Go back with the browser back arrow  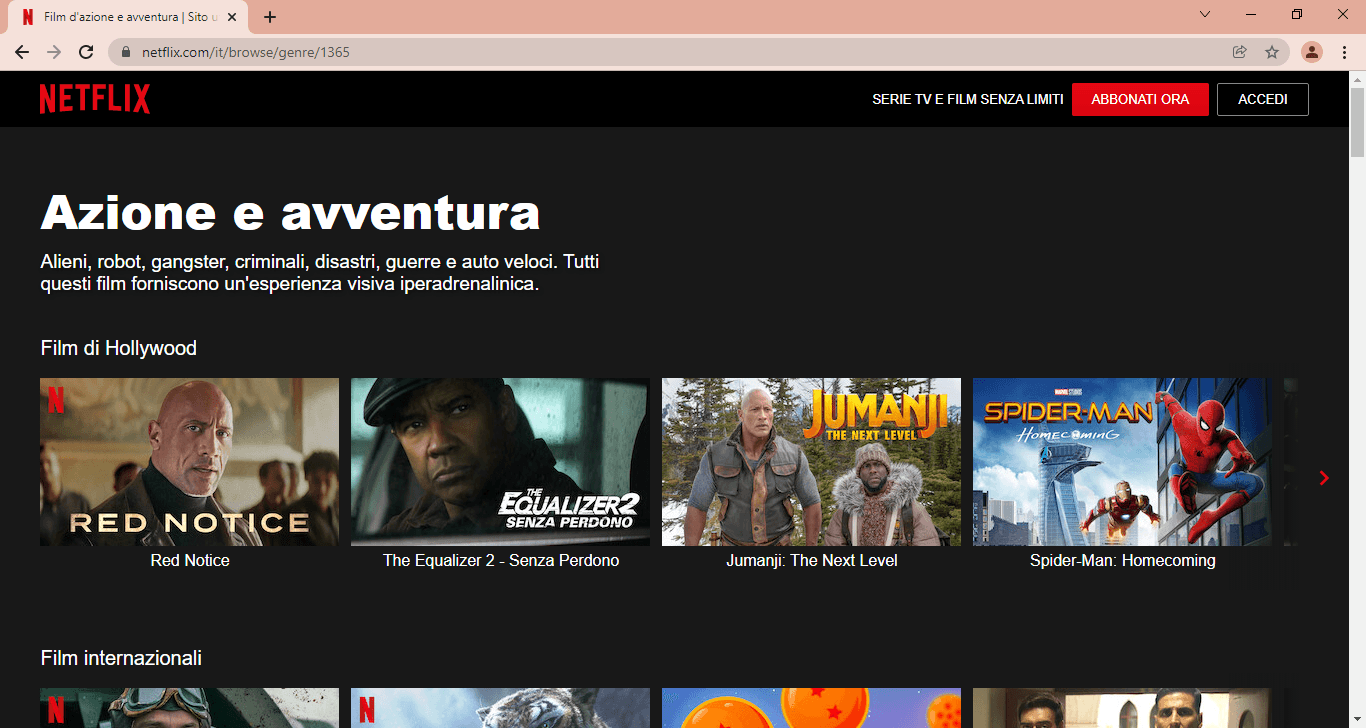[x=22, y=52]
